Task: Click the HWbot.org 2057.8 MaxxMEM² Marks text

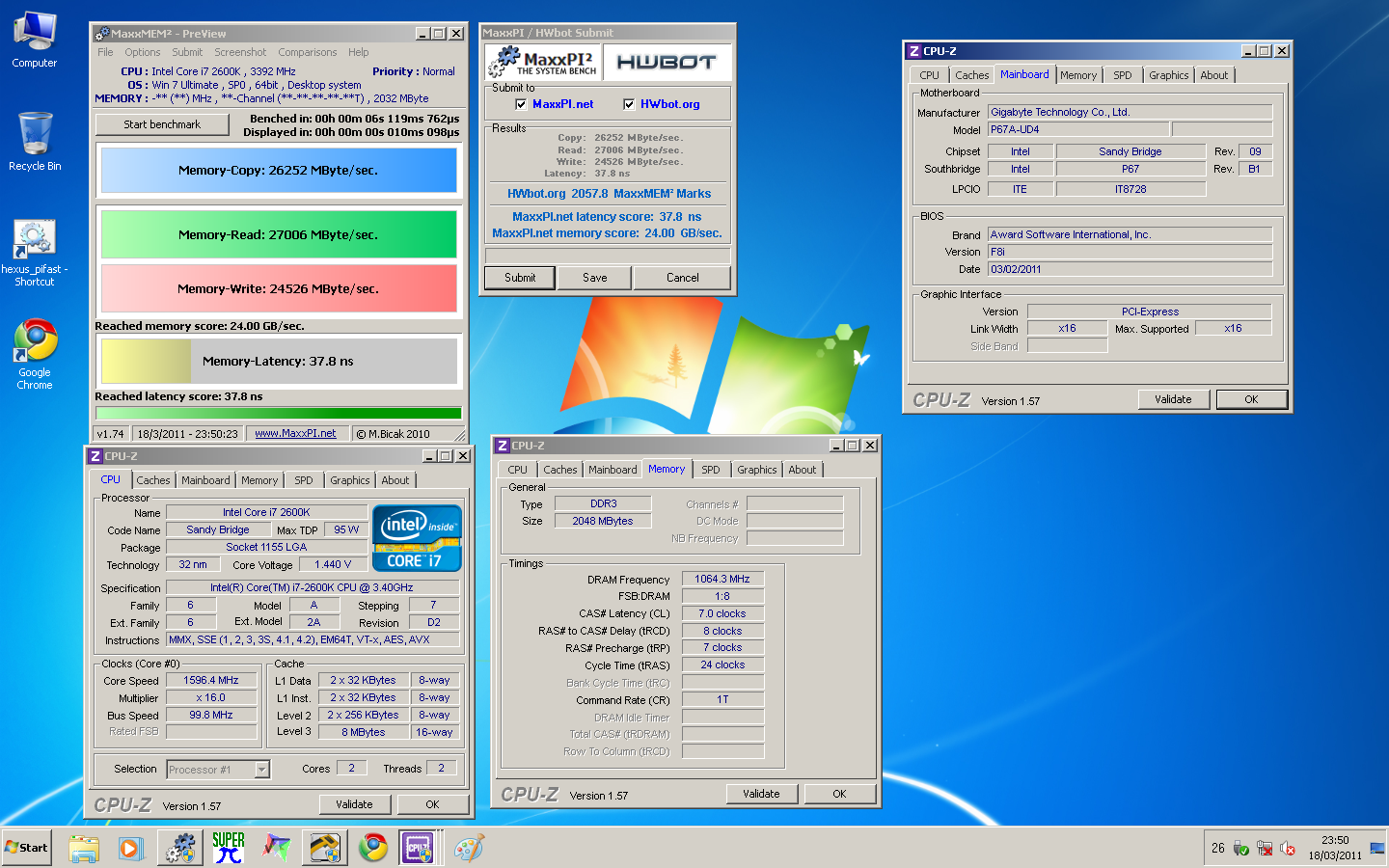Action: point(609,194)
